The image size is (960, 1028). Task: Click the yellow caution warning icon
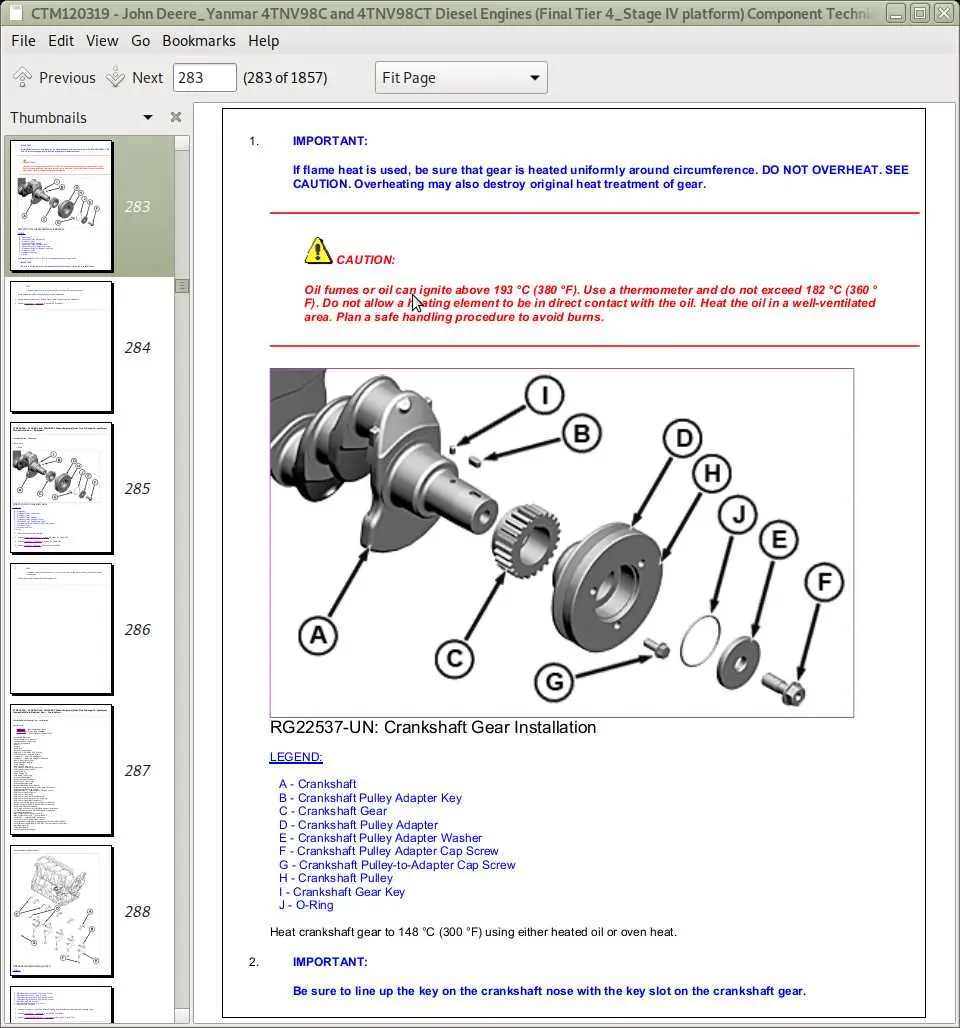(318, 250)
